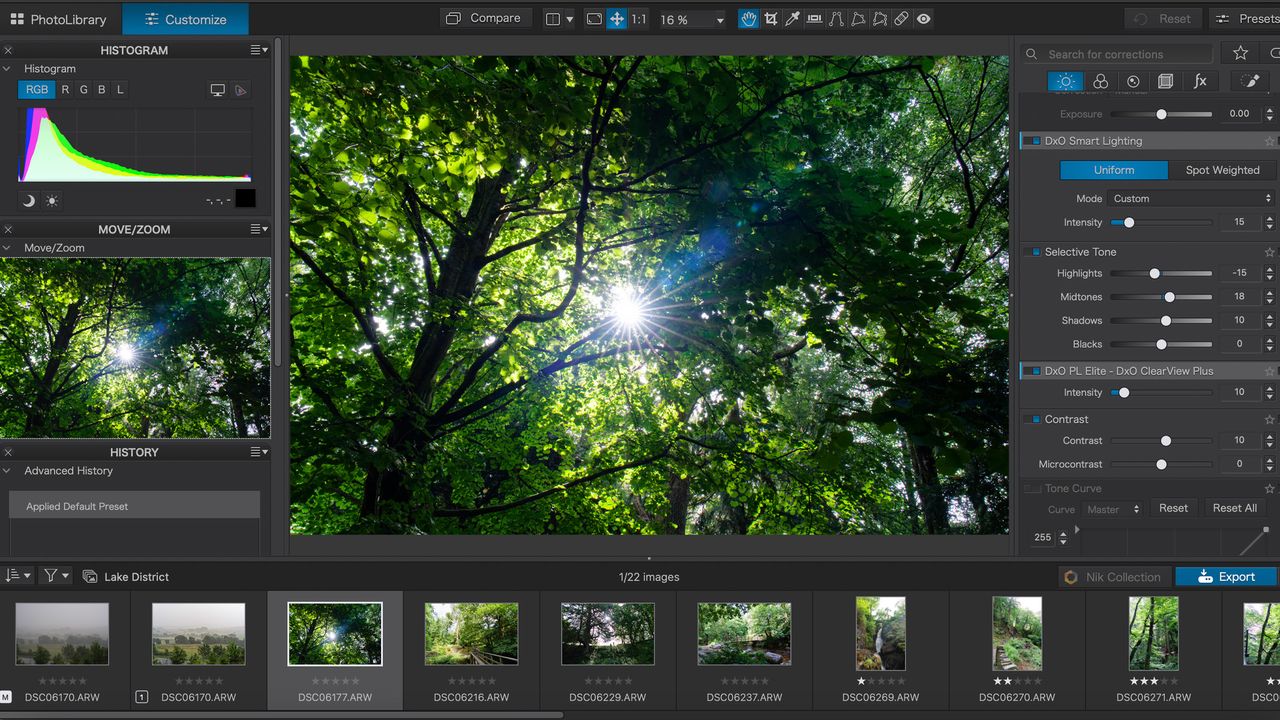Click the Search for corrections field

tap(1117, 54)
